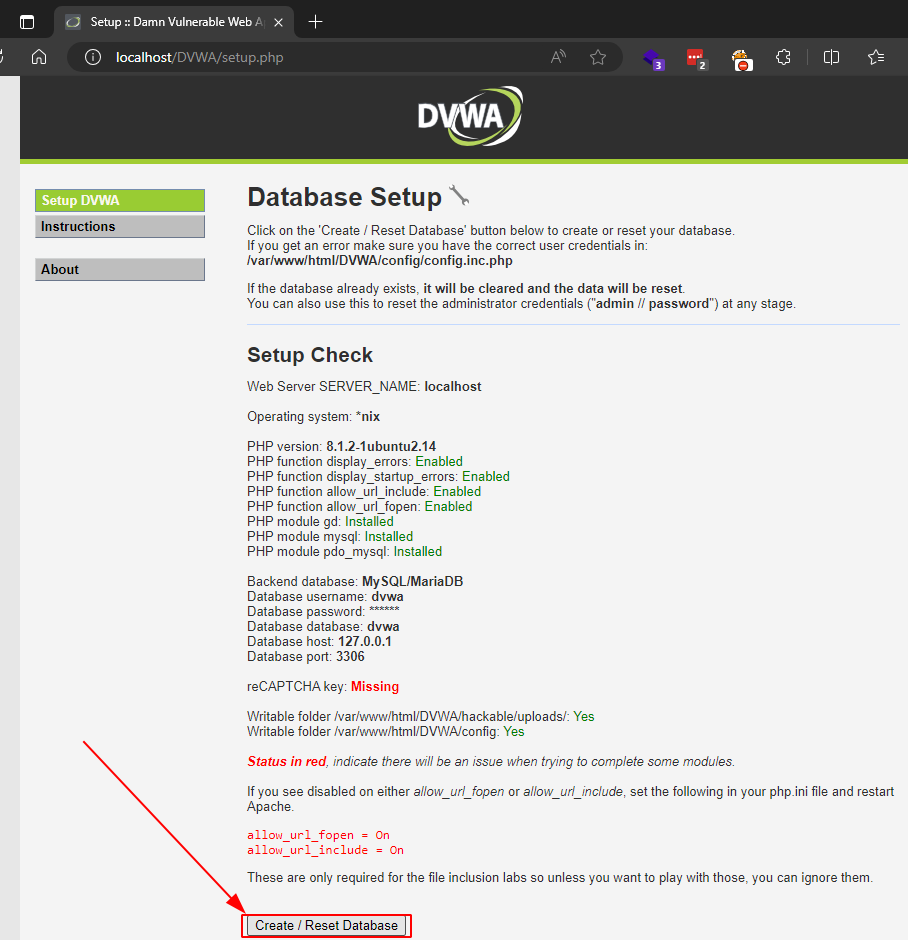Open site information icon in address bar
Image resolution: width=908 pixels, height=940 pixels.
(x=92, y=57)
